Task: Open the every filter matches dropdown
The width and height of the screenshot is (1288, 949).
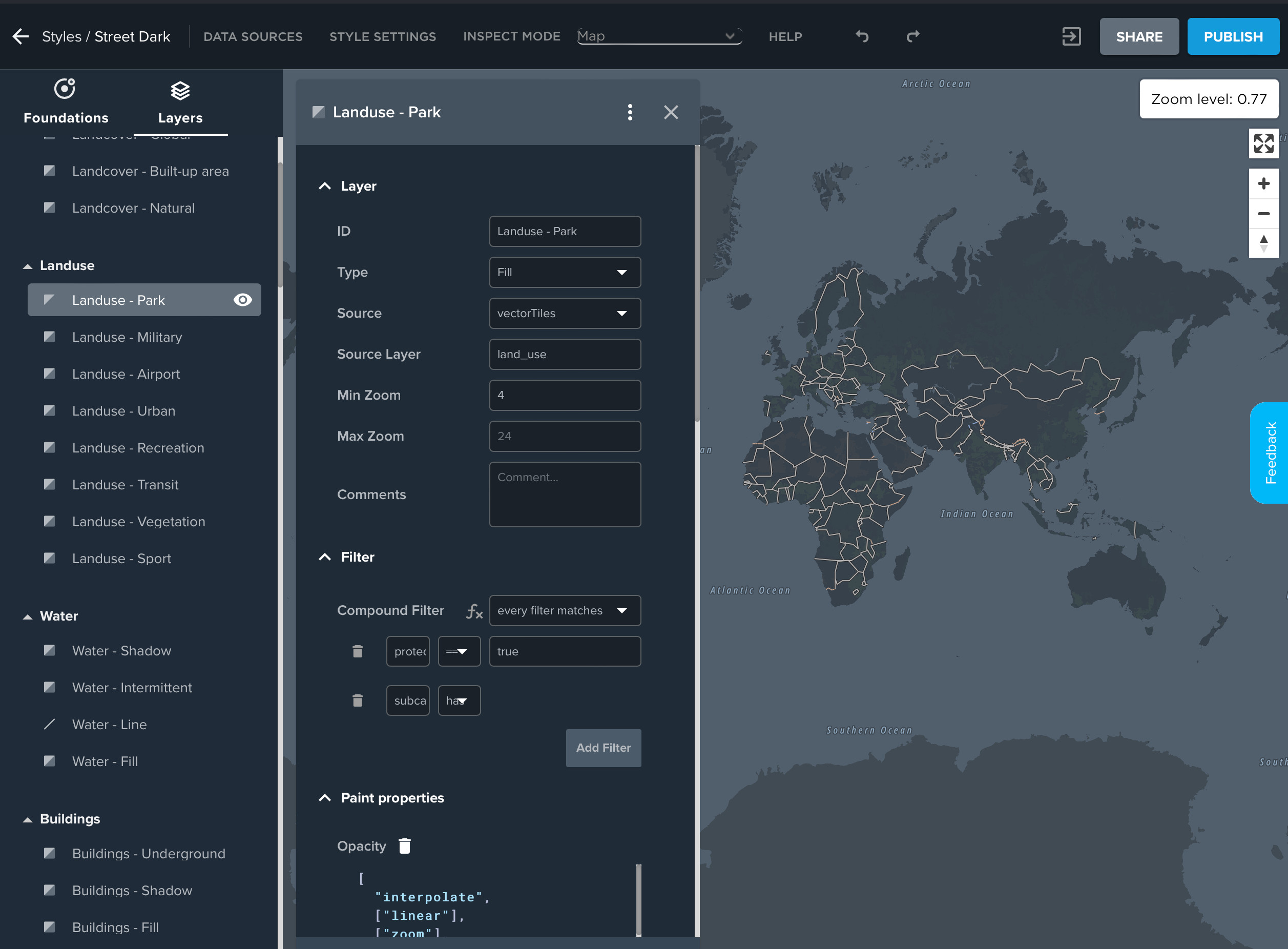Action: [x=565, y=611]
